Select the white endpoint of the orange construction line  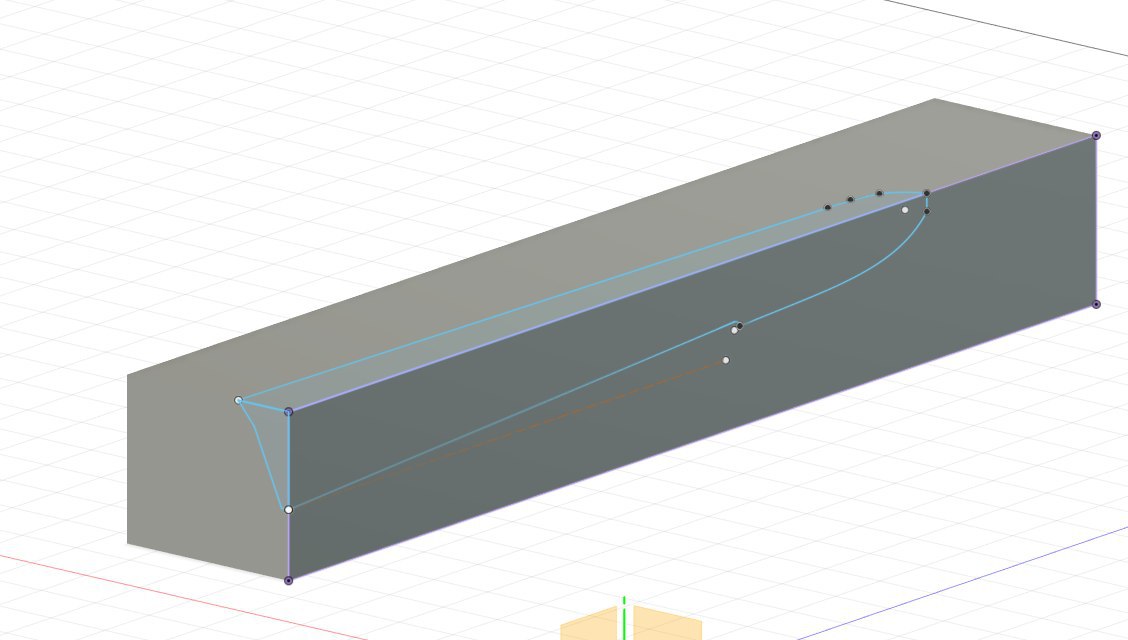pos(726,360)
